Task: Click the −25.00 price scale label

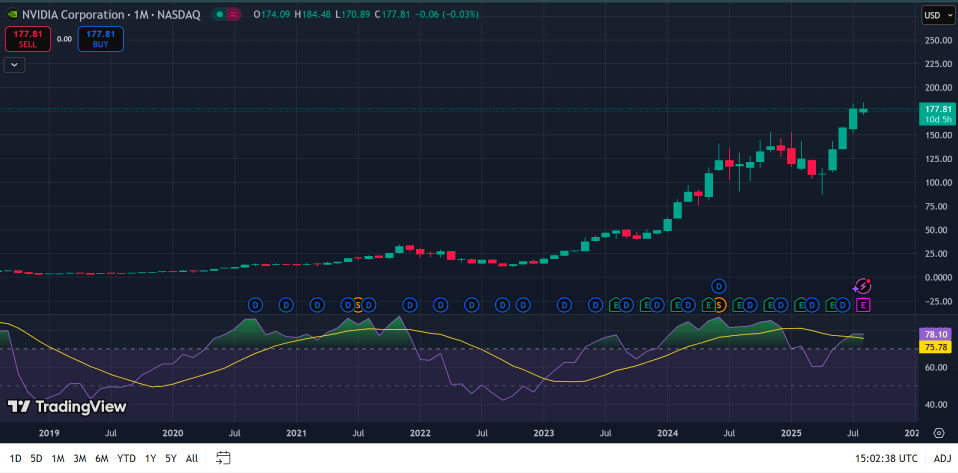Action: point(938,301)
